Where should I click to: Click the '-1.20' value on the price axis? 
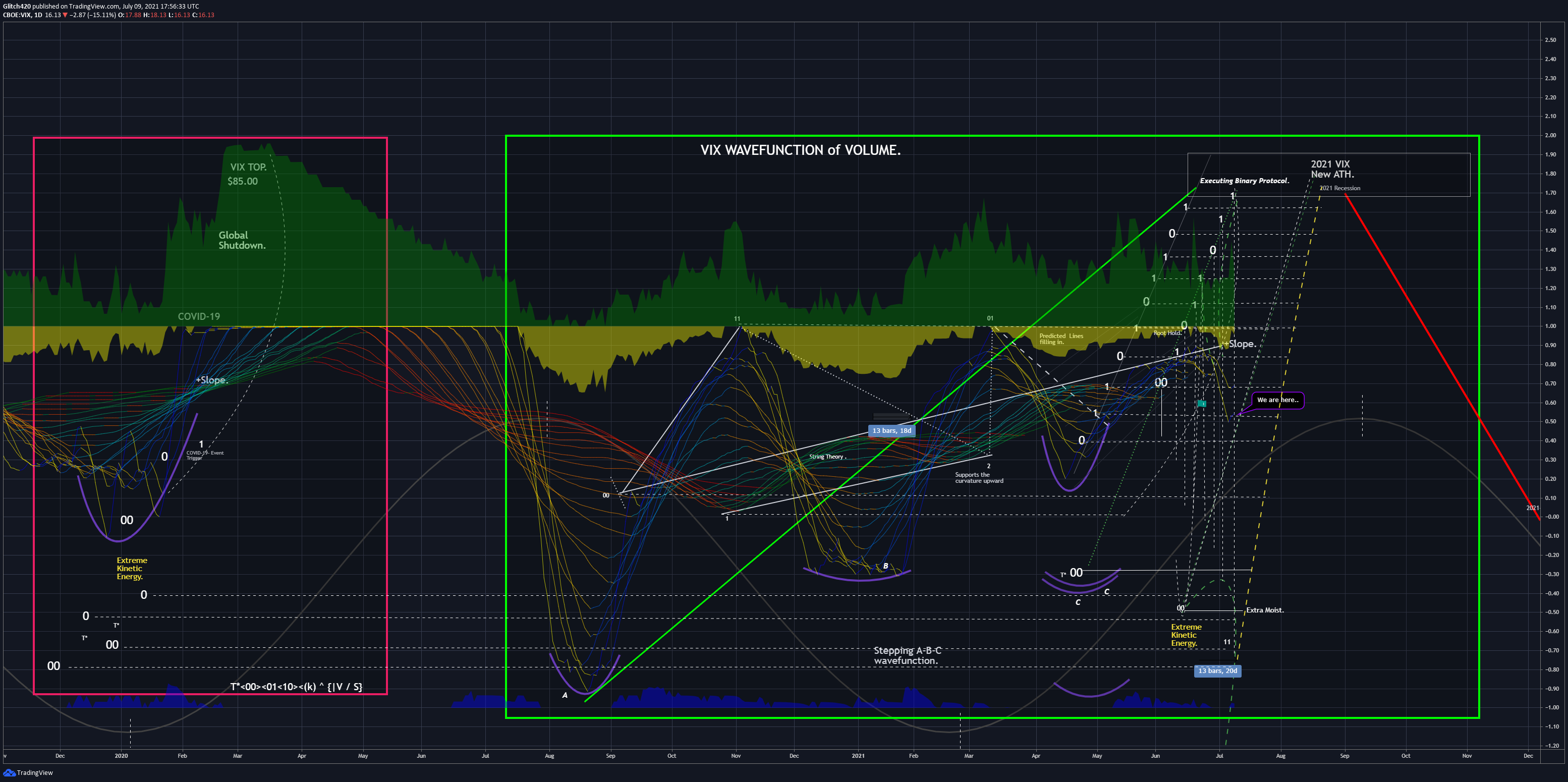point(1551,746)
